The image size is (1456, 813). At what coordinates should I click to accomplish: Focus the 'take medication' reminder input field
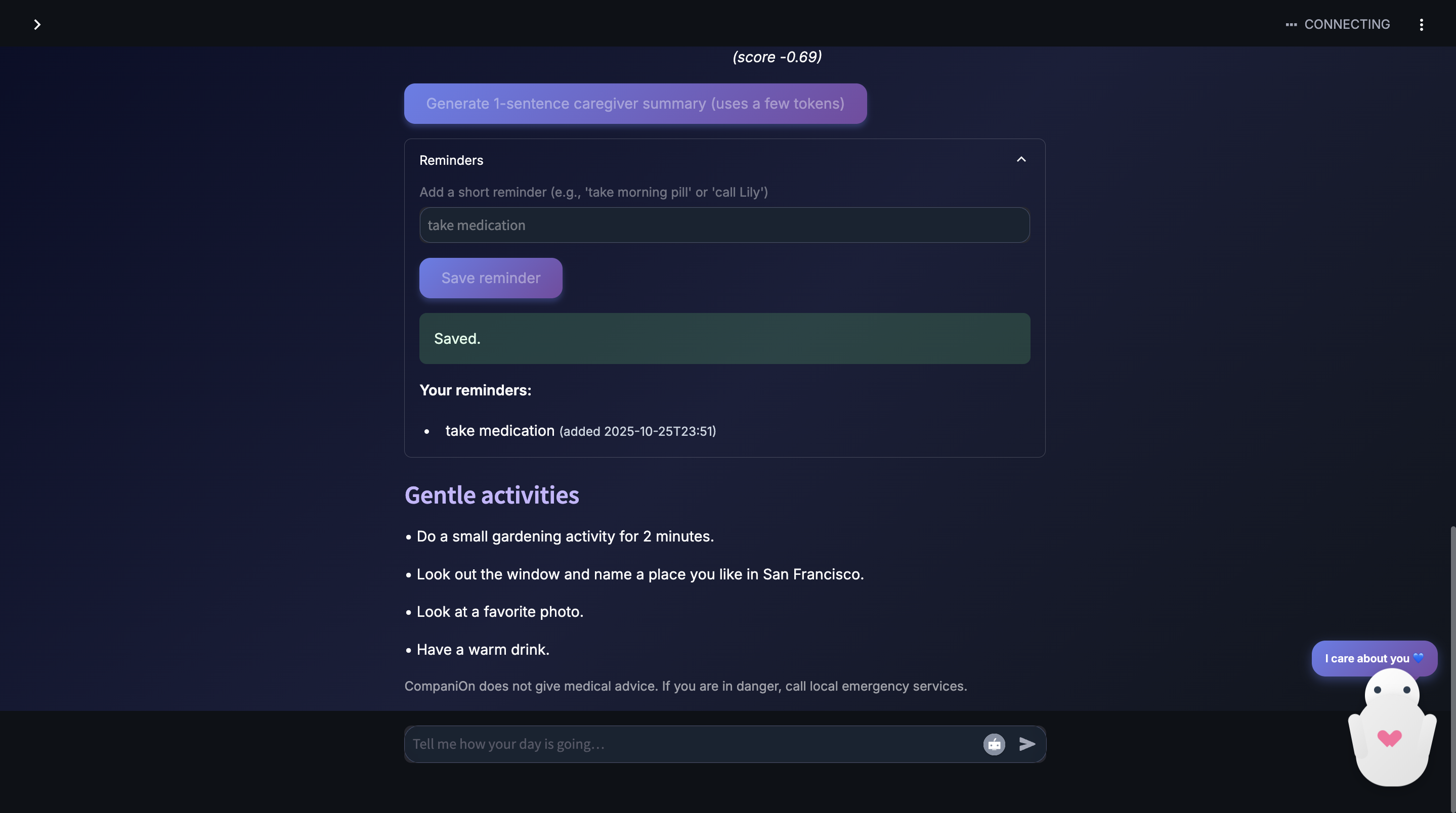[724, 225]
